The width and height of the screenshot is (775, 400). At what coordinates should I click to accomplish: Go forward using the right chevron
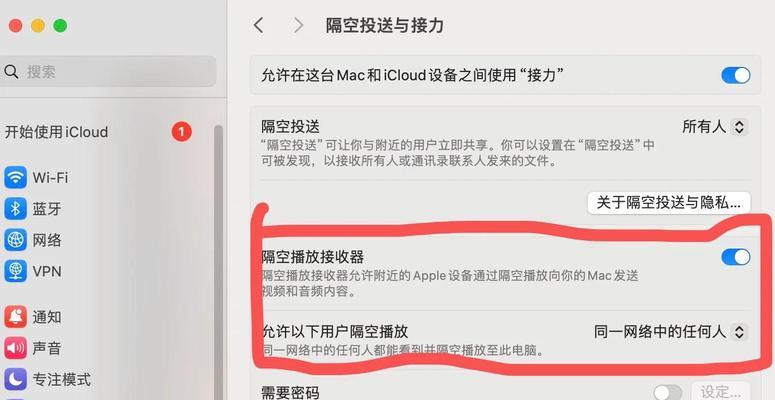[298, 25]
